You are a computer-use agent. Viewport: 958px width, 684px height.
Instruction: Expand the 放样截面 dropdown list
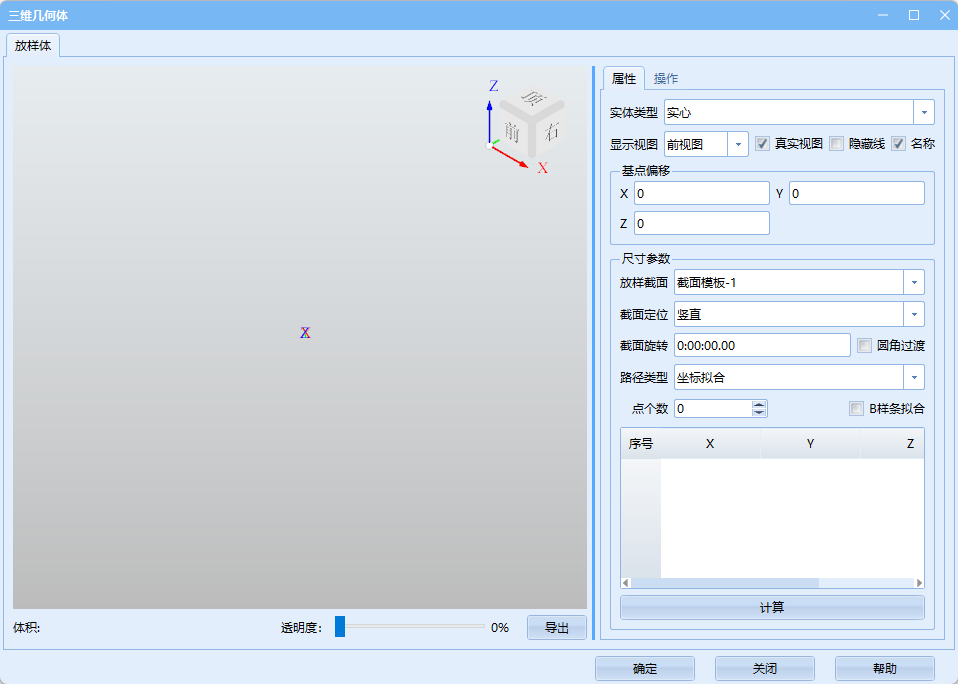(913, 283)
